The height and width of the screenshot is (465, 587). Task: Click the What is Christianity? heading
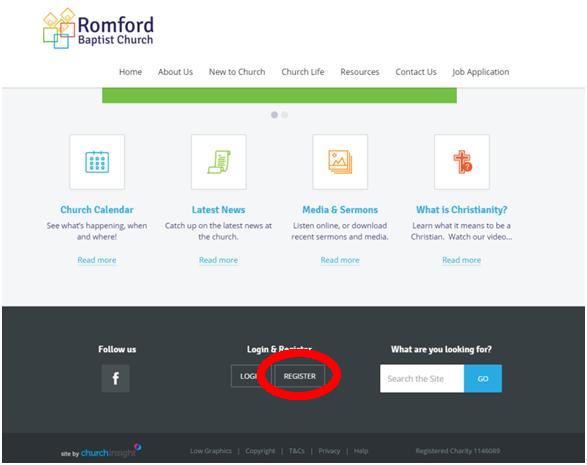[462, 210]
